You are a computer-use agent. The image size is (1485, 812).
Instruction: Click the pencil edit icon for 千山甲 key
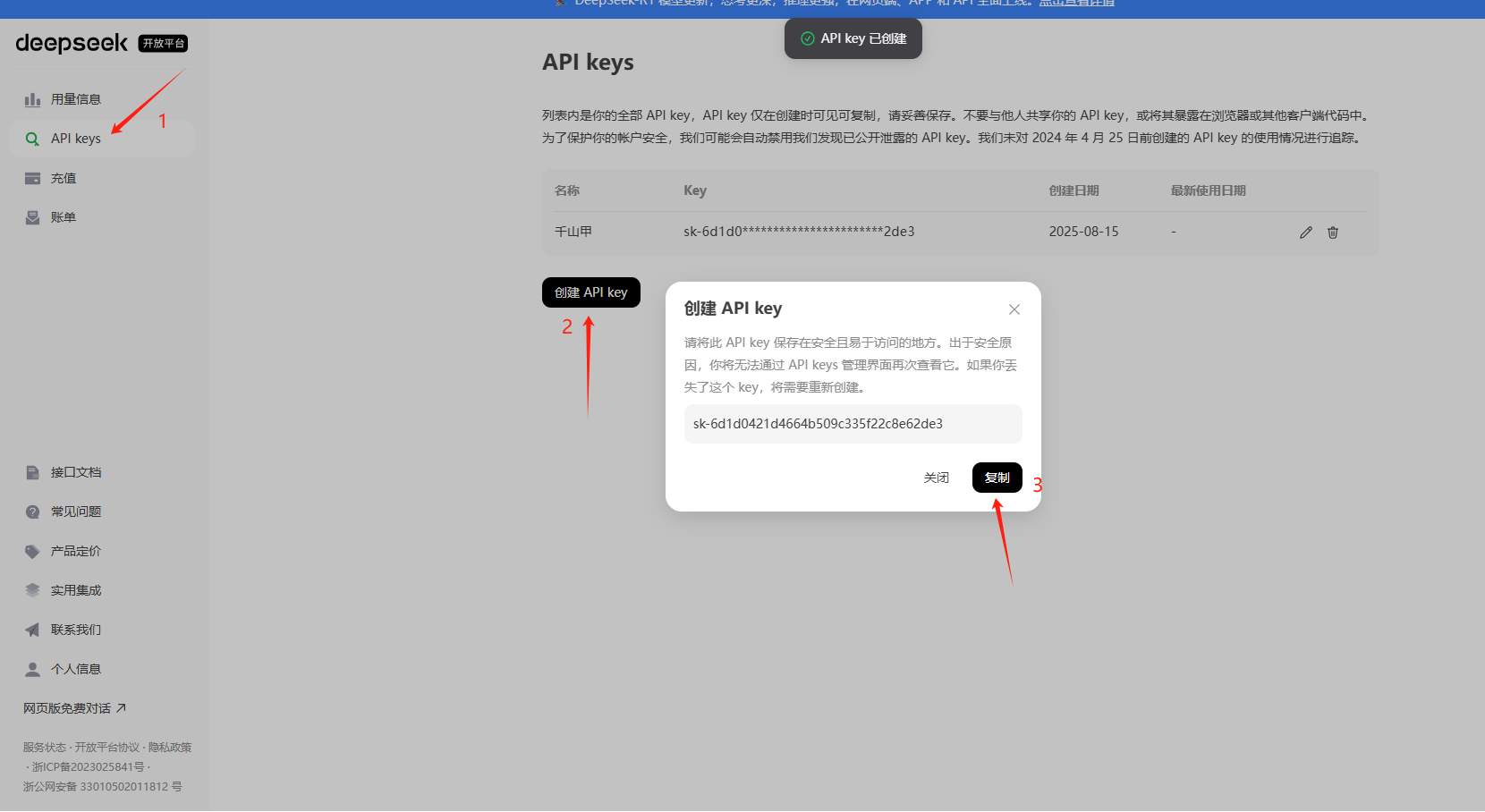(1305, 233)
